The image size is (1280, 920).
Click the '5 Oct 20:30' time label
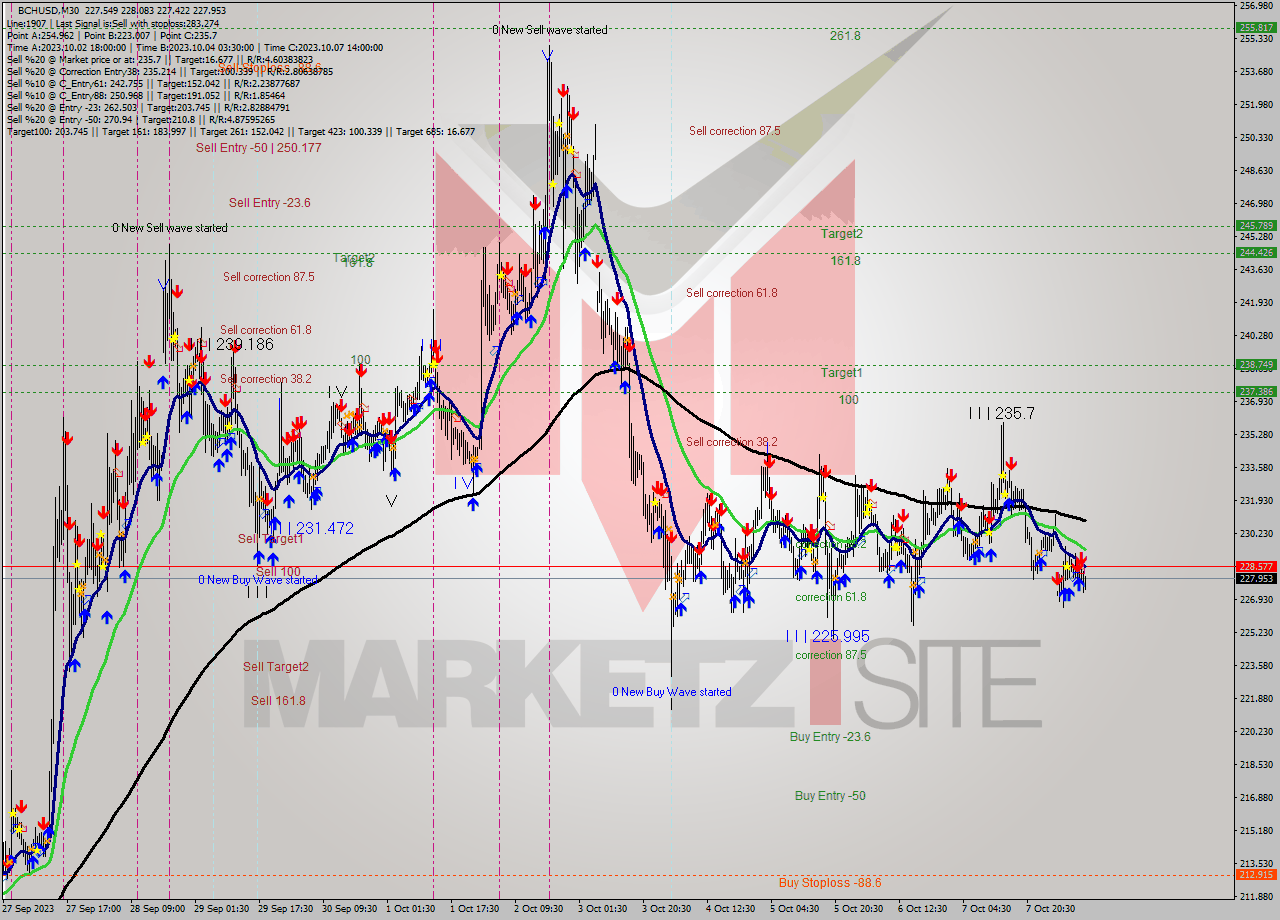(x=860, y=910)
